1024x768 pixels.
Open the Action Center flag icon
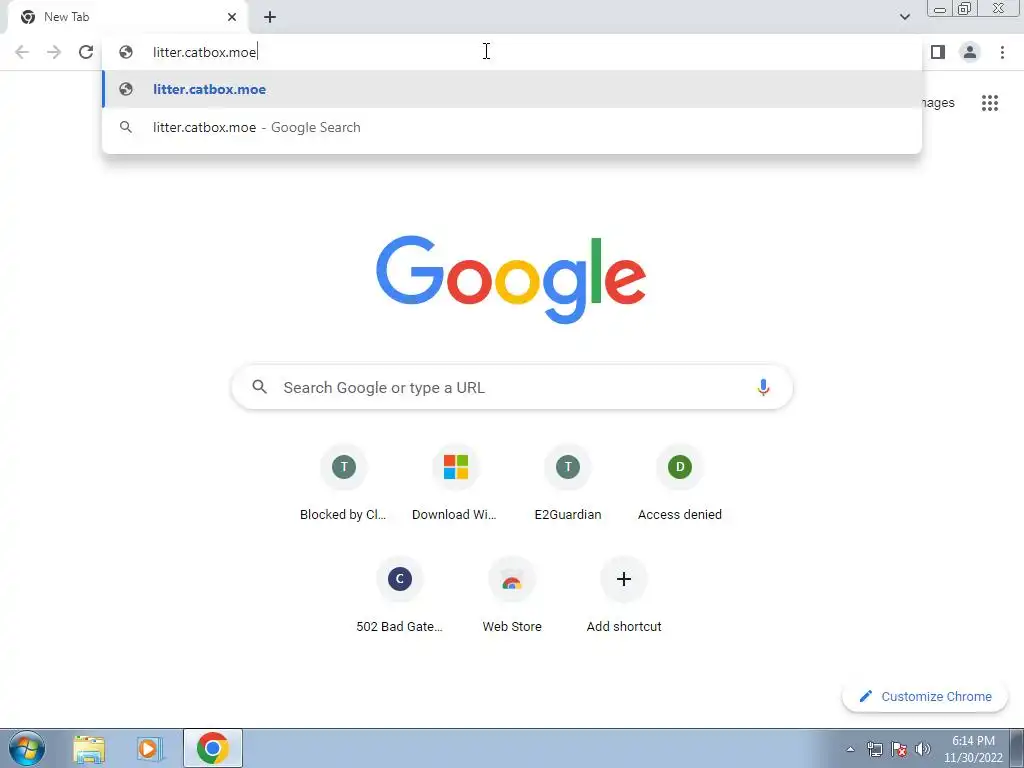click(x=899, y=749)
